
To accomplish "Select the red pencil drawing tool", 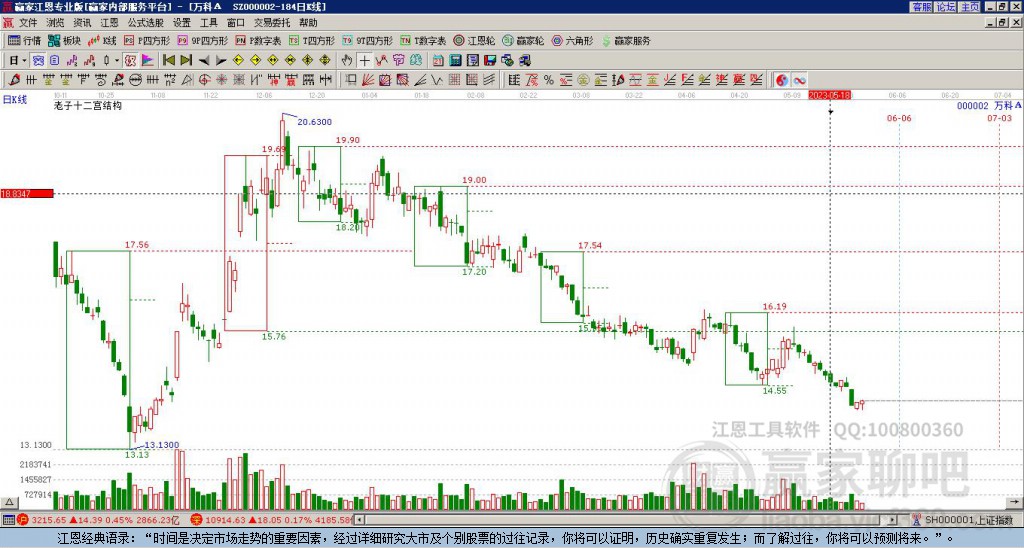I will [14, 80].
